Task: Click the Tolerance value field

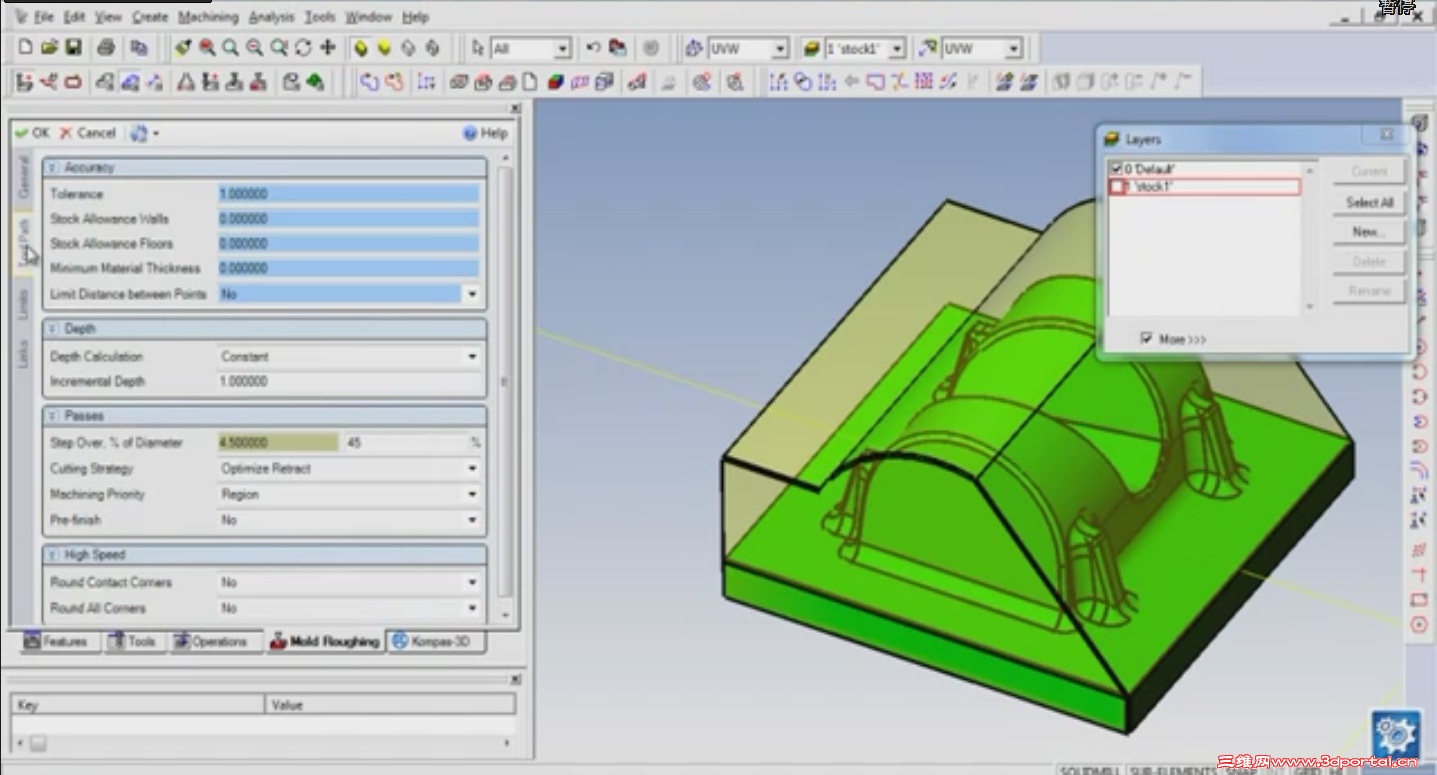Action: click(x=349, y=194)
